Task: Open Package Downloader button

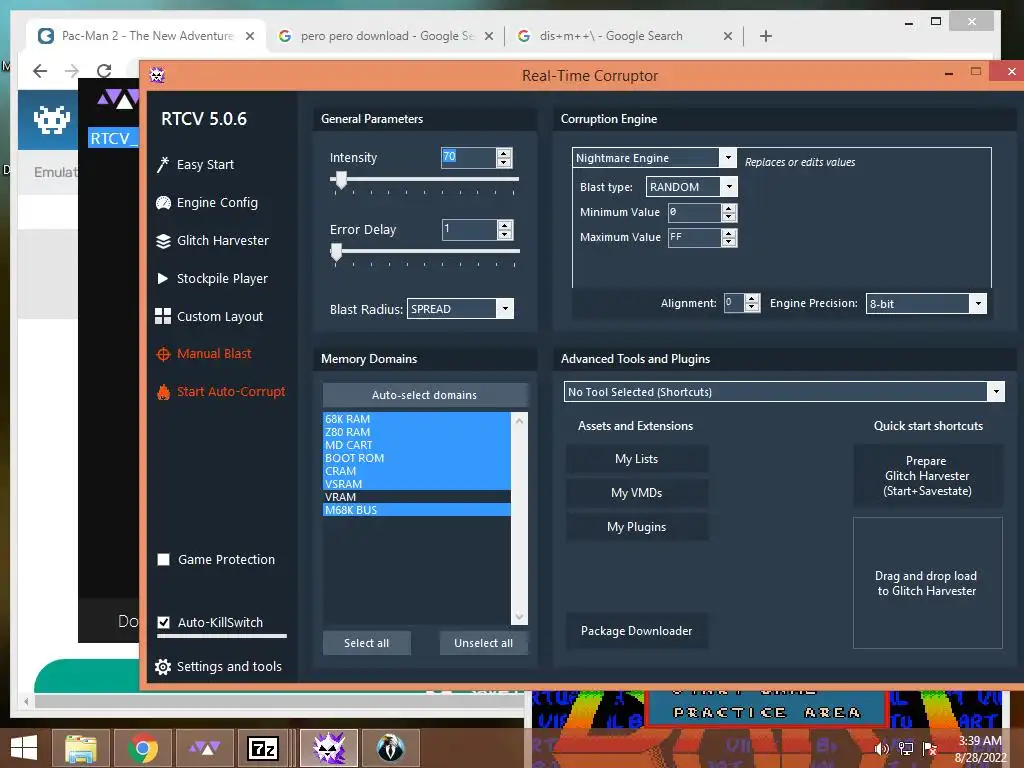Action: coord(637,631)
